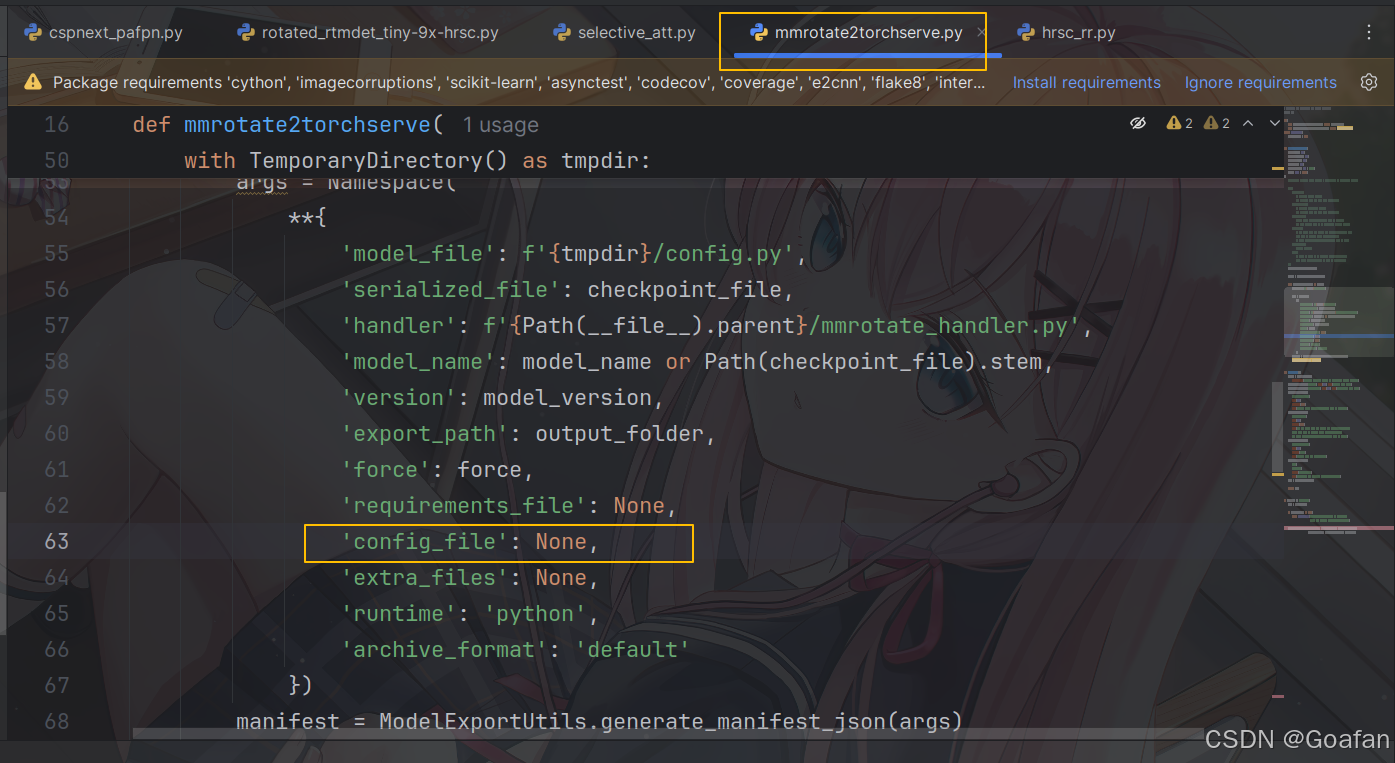This screenshot has height=763, width=1395.
Task: Expand the sticky def mmrotate2torchserve header line
Action: click(300, 124)
